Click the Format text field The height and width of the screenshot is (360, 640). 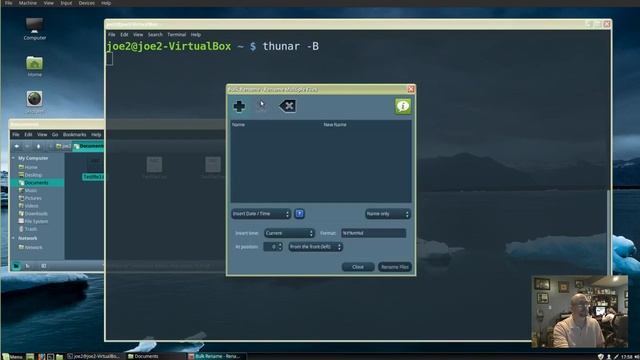(x=373, y=233)
